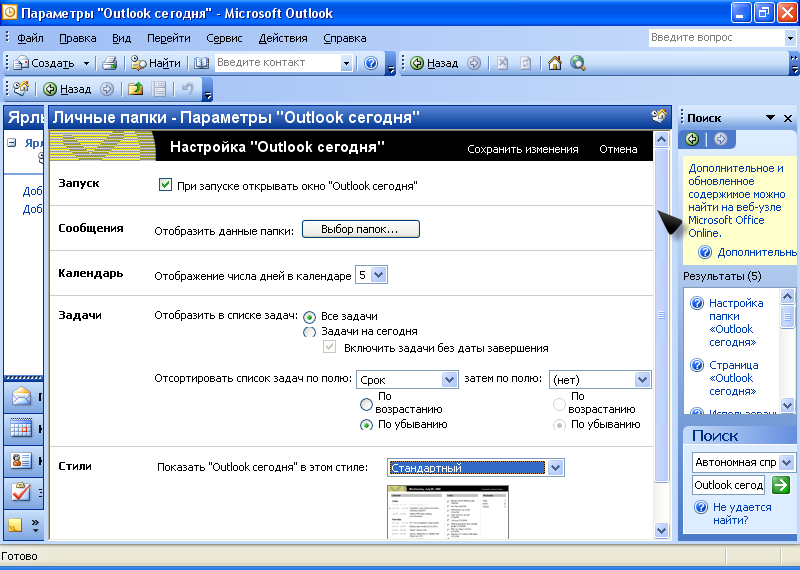Screen dimensions: 800x570
Task: Click the 'Отмена' link
Action: point(618,149)
